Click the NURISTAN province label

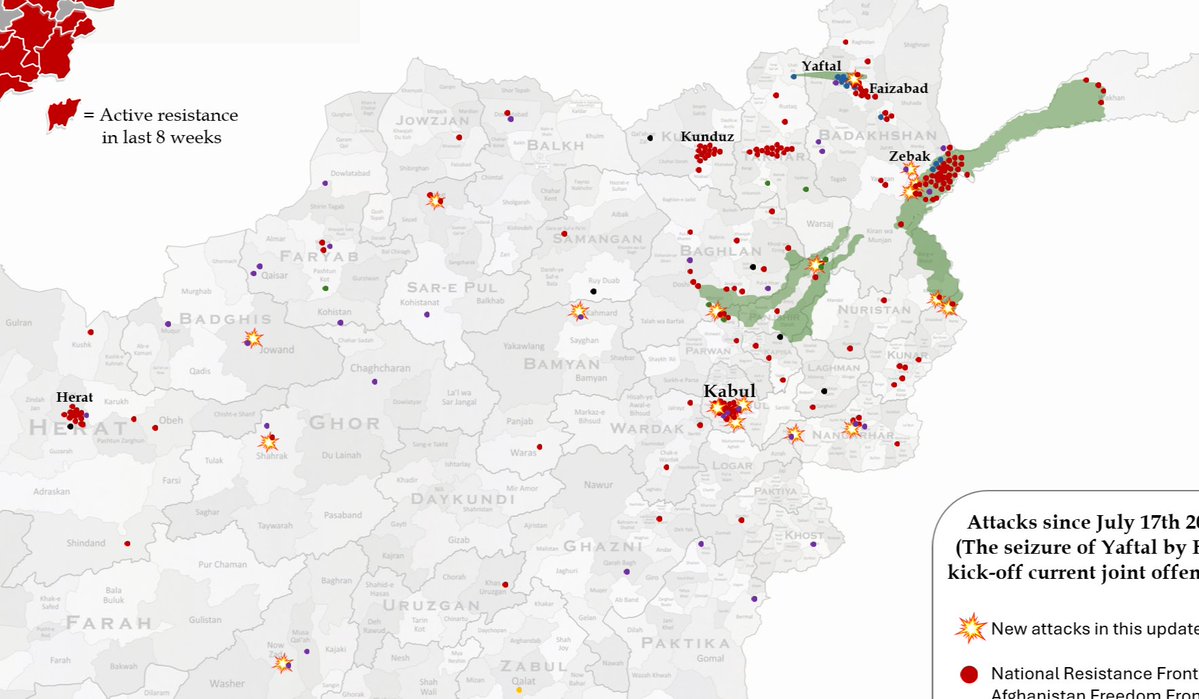pos(875,310)
